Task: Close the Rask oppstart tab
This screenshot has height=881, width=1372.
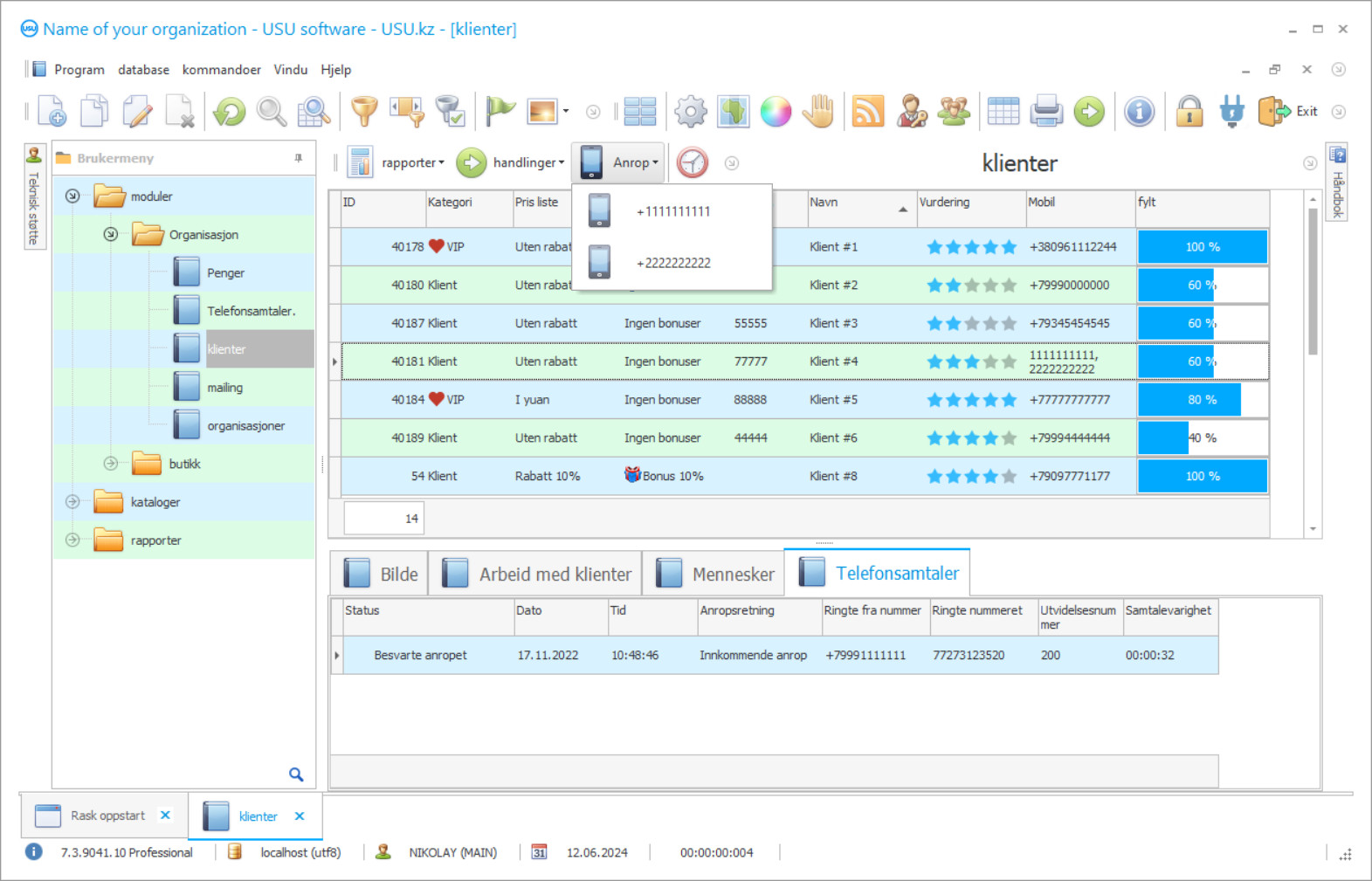Action: pos(165,816)
